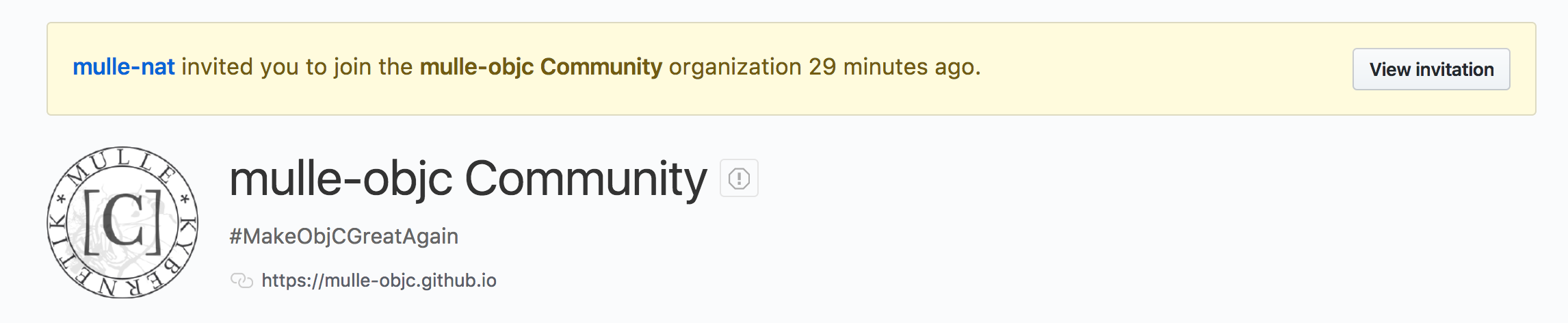This screenshot has height=323, width=1568.
Task: Click the report organization exclamation icon
Action: click(x=739, y=179)
